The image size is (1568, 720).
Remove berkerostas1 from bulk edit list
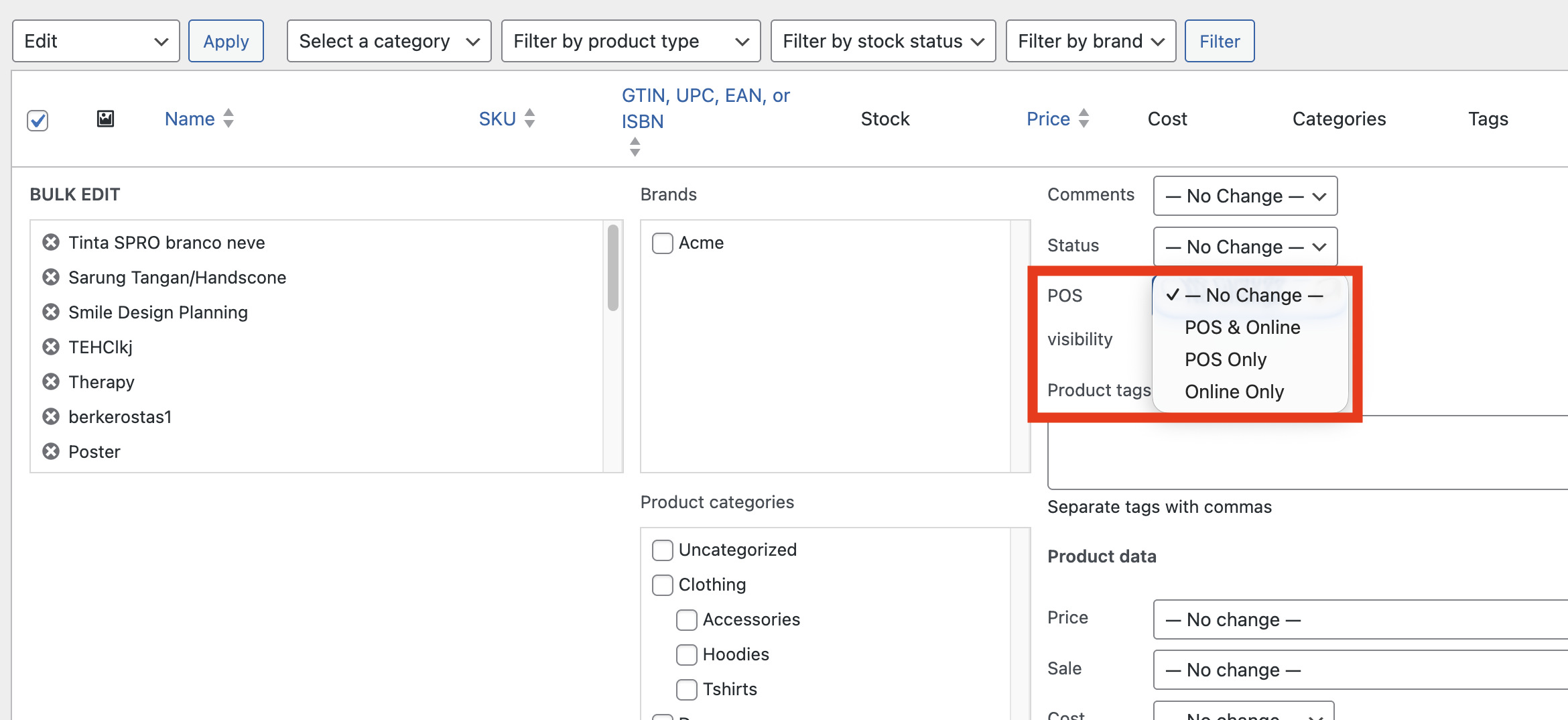pyautogui.click(x=51, y=416)
